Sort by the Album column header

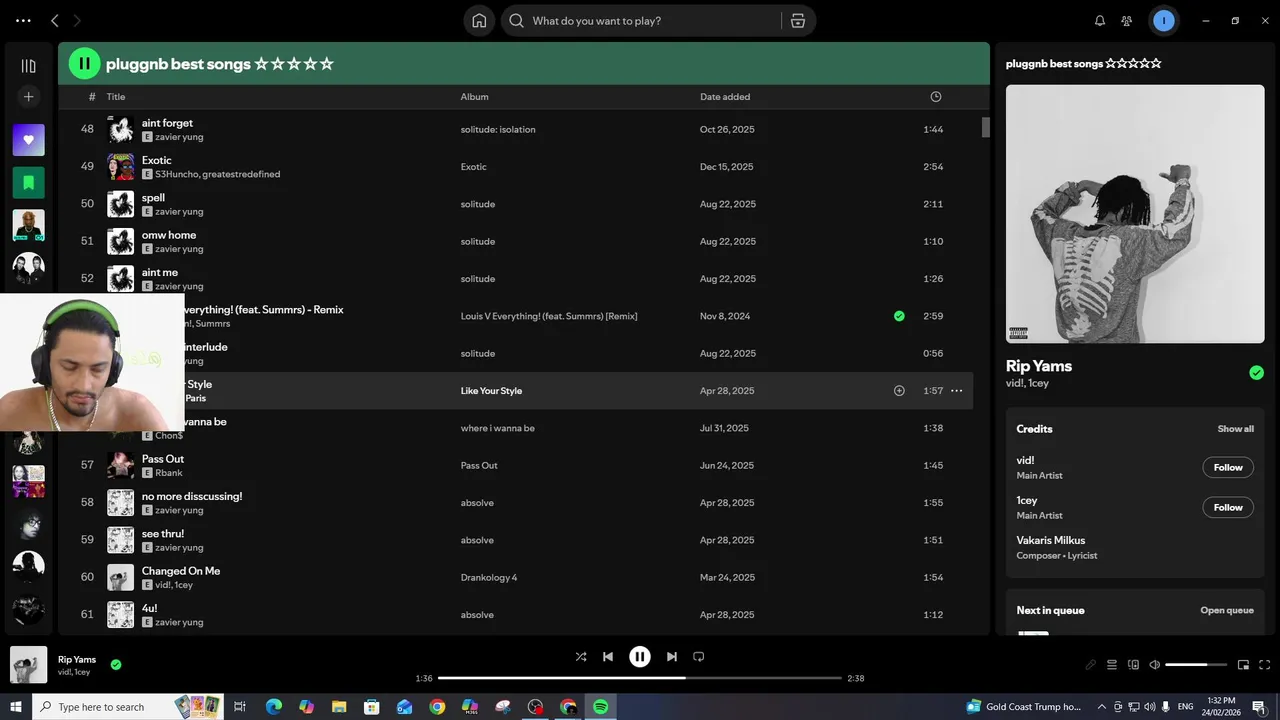[474, 97]
